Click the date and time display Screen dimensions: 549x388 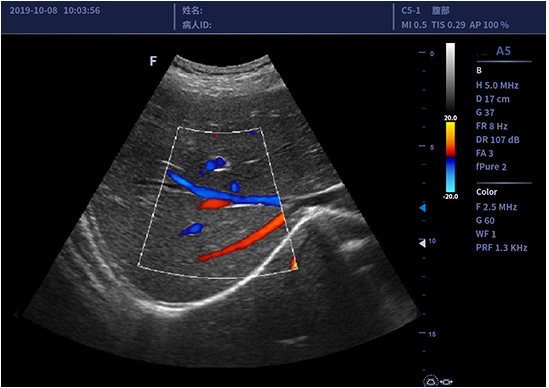point(55,11)
